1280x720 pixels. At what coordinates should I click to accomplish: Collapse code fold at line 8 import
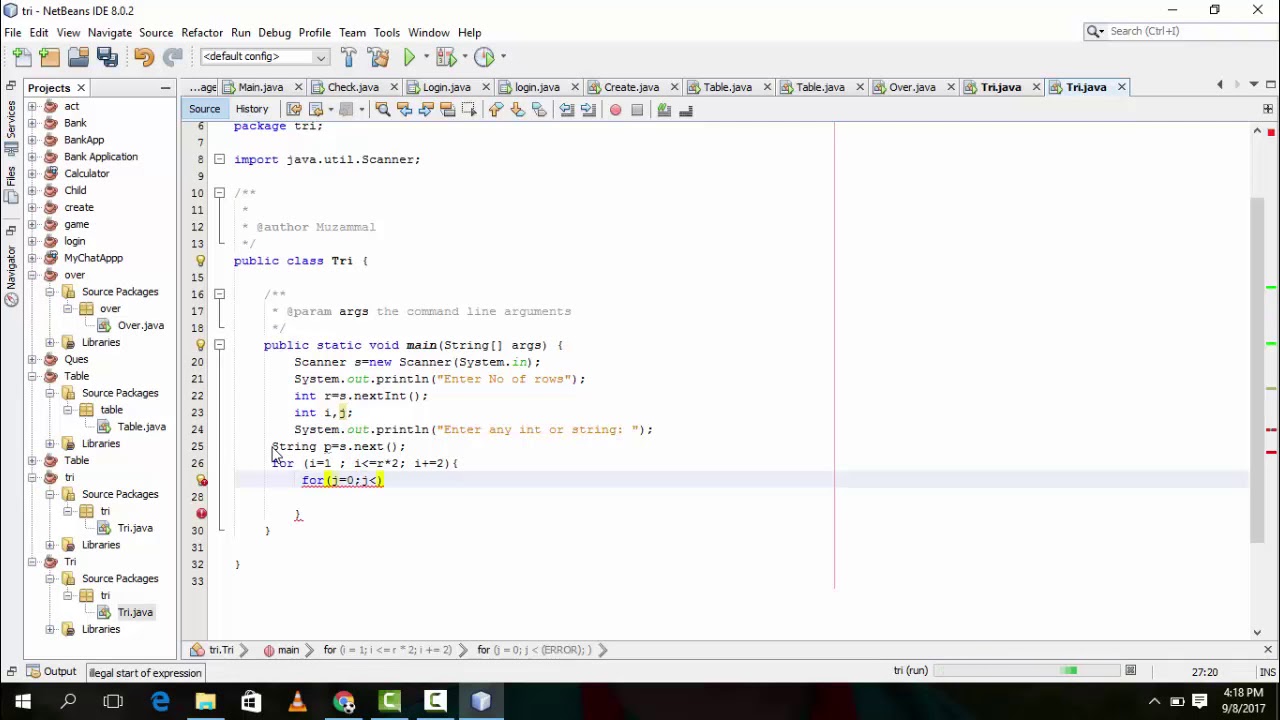[219, 160]
